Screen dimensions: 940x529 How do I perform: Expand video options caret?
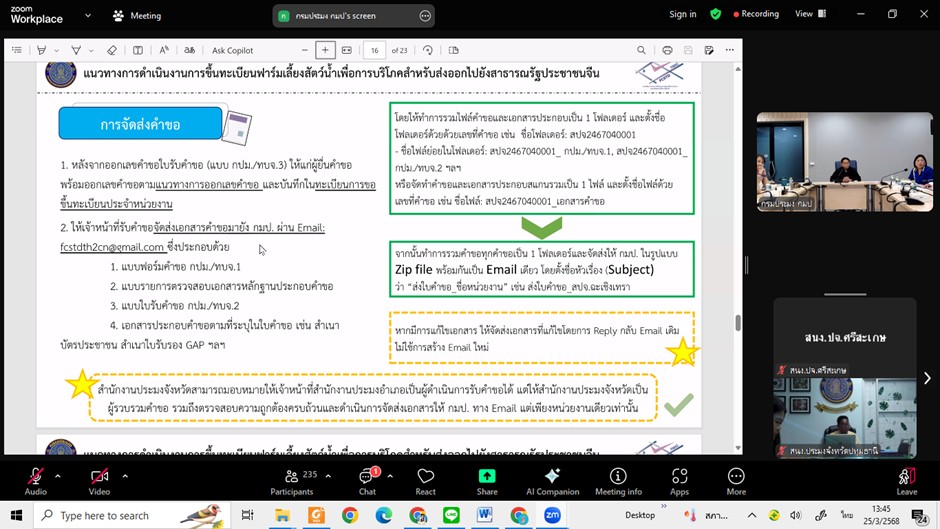125,476
